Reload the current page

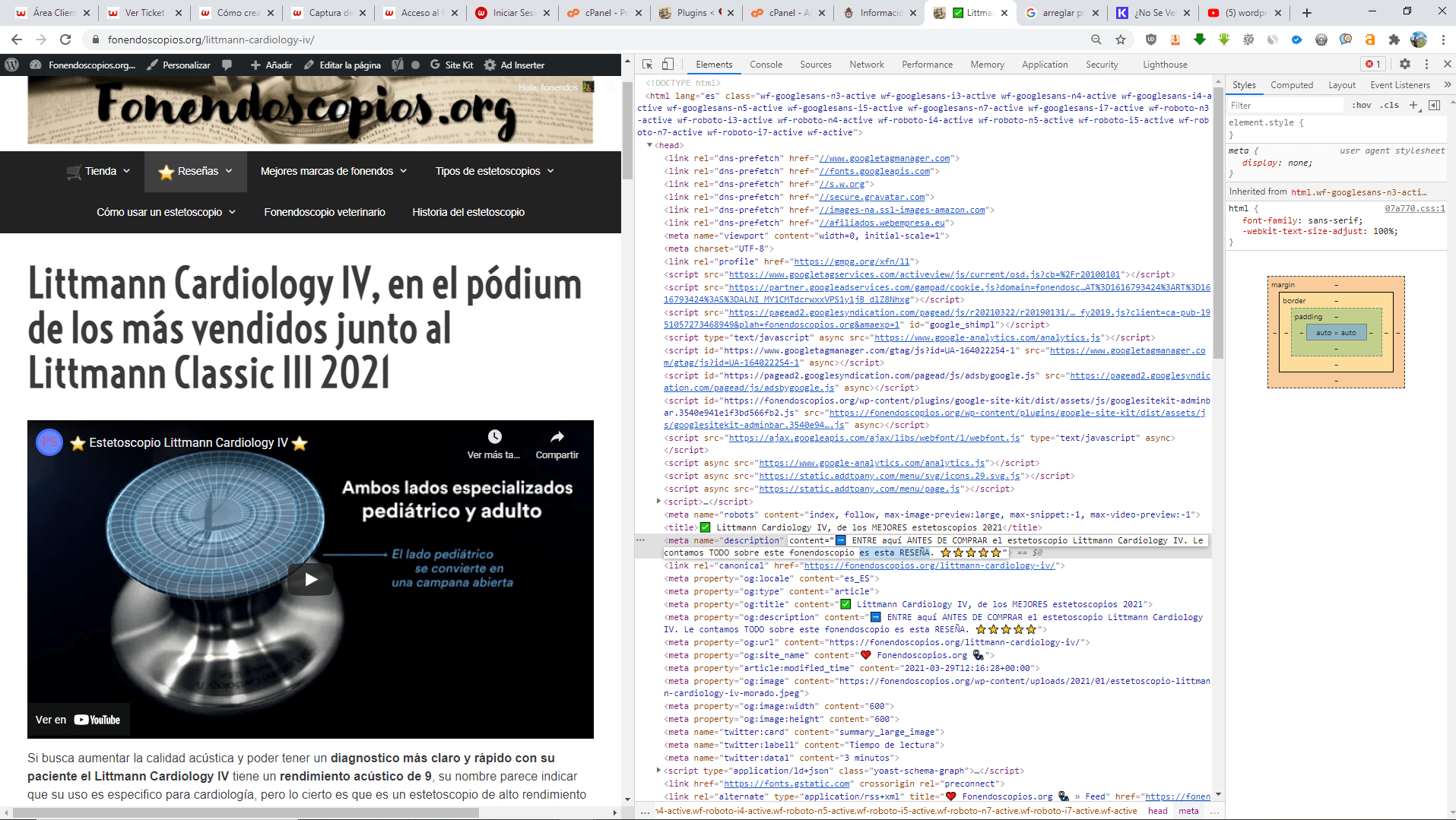coord(65,40)
